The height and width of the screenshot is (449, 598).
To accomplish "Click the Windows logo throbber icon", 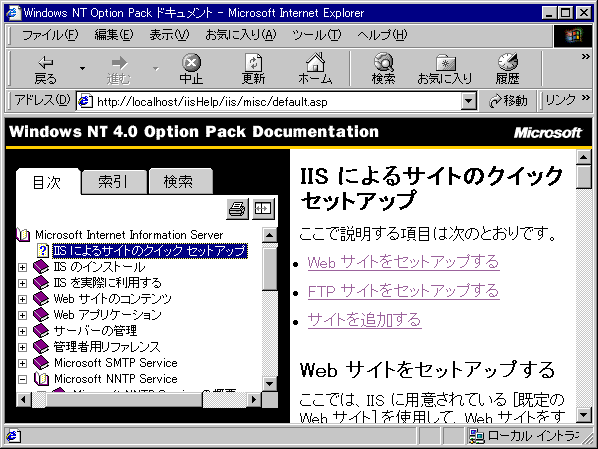I will click(x=573, y=36).
